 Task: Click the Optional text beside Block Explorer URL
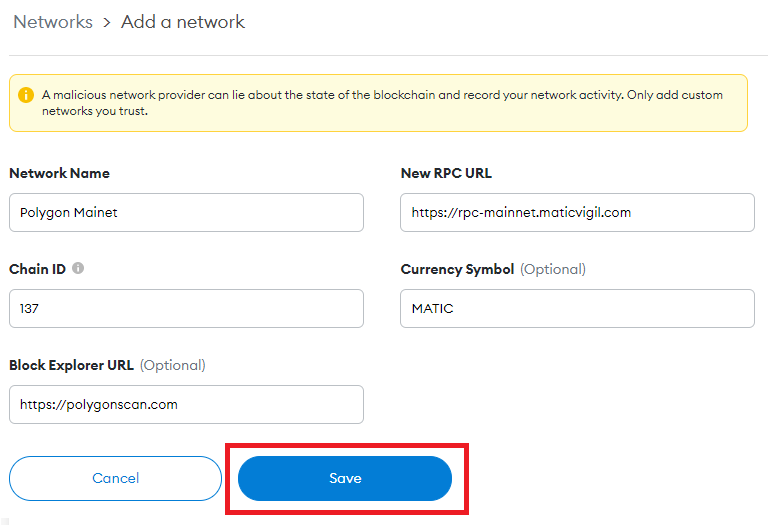tap(173, 365)
